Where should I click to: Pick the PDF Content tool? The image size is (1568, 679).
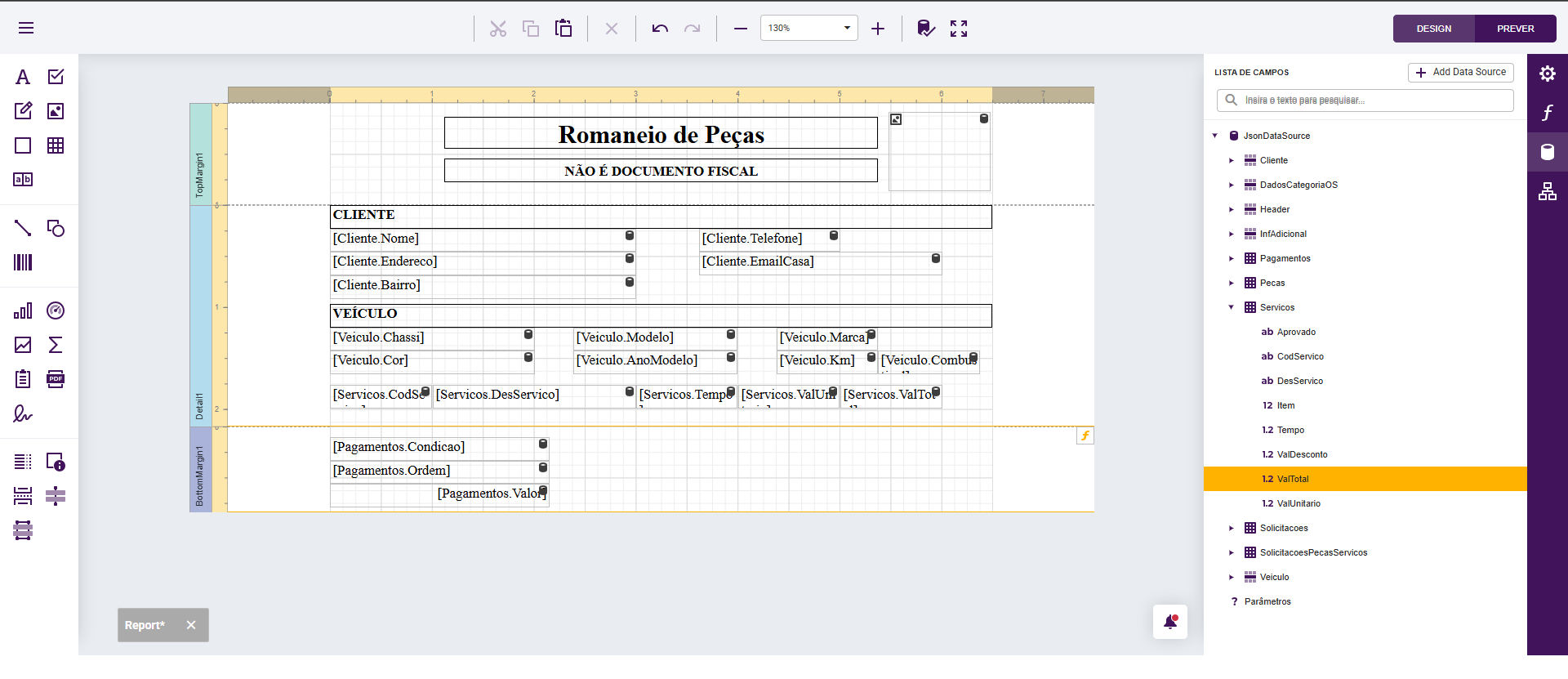click(56, 379)
